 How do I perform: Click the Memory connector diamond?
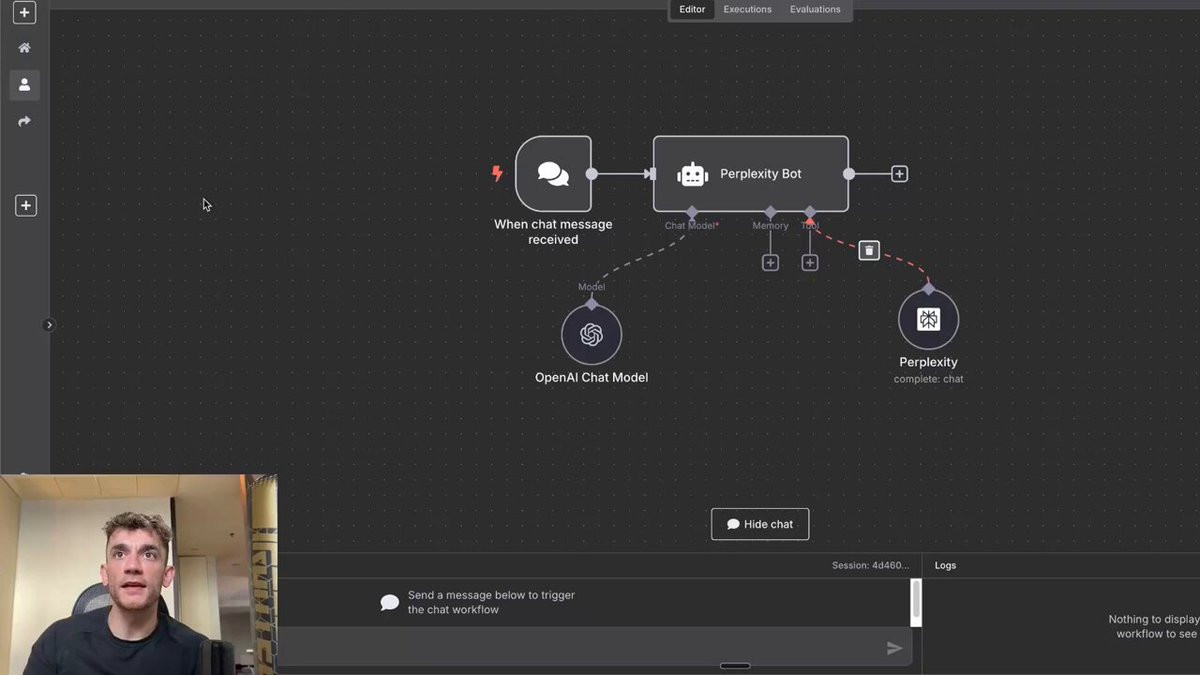point(770,212)
